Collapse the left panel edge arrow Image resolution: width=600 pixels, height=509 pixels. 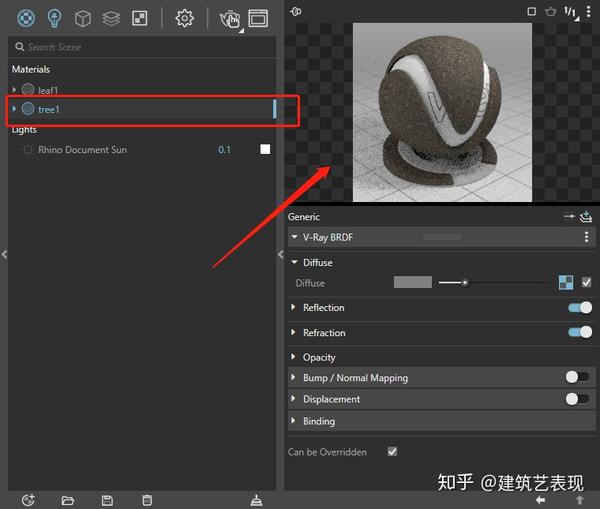click(x=4, y=254)
